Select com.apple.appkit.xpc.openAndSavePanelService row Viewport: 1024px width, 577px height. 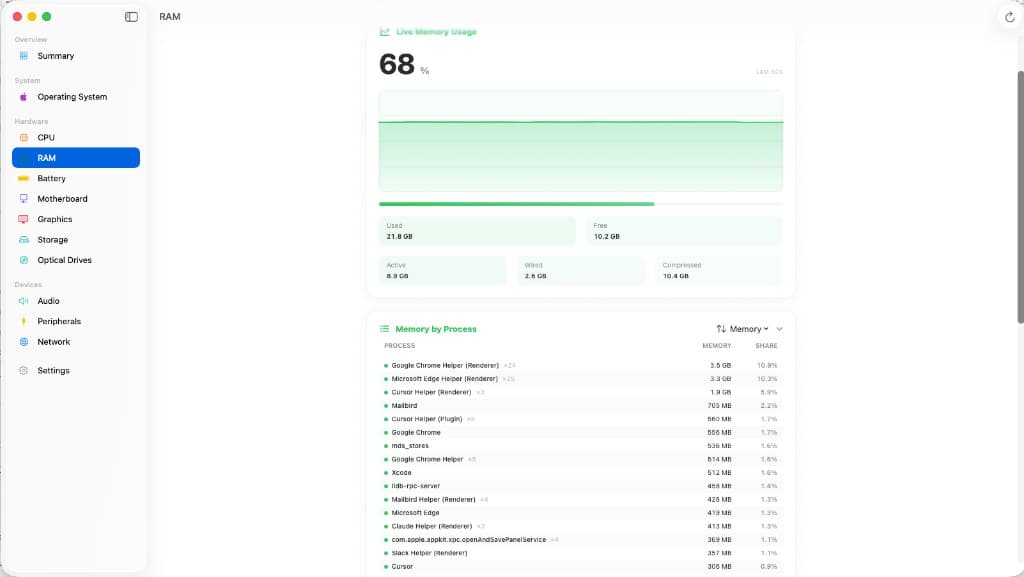[x=581, y=540]
